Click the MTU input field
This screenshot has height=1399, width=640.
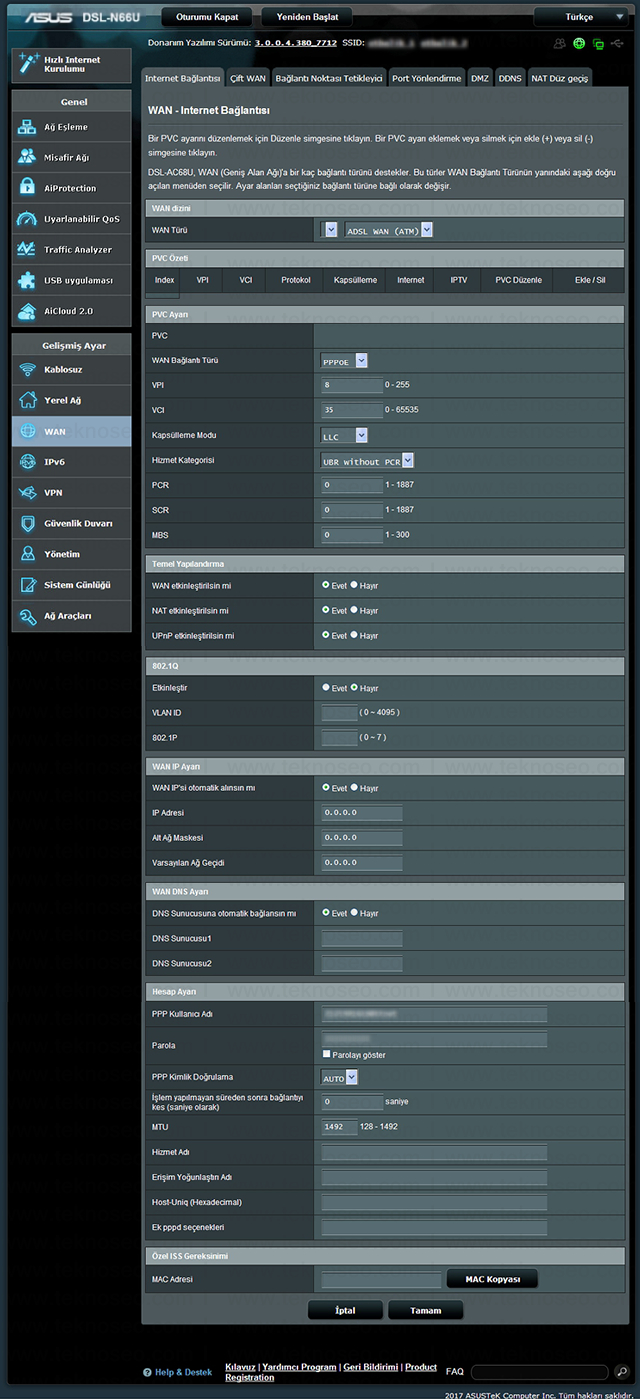339,1127
